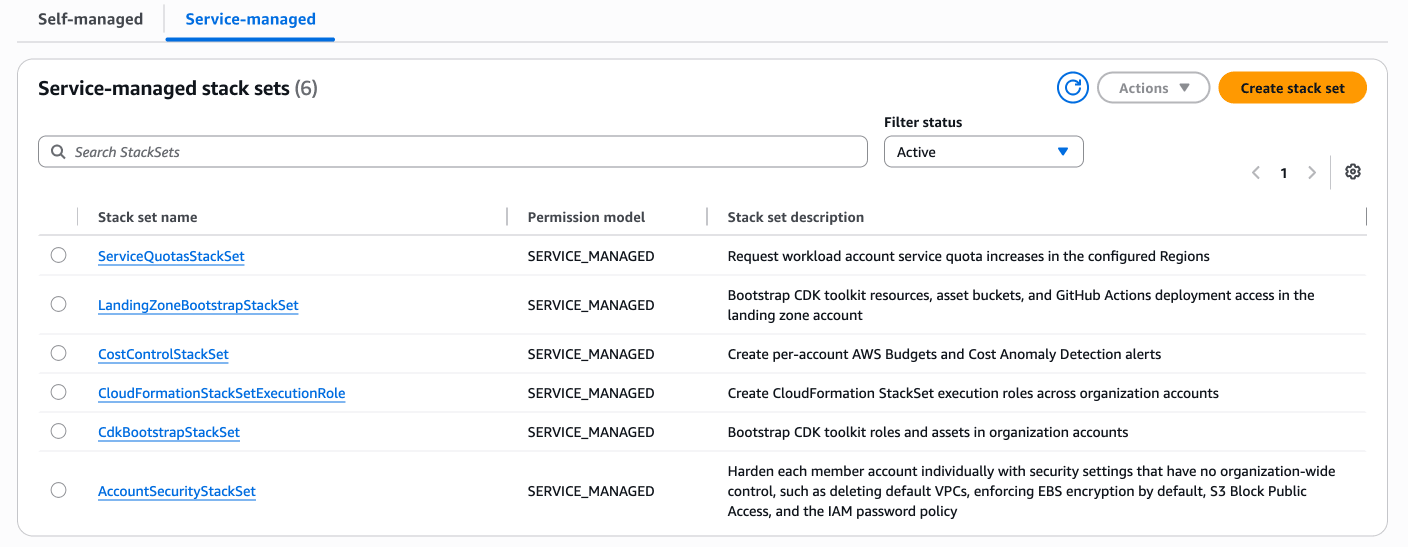Switch to Self-managed tab

click(x=90, y=19)
